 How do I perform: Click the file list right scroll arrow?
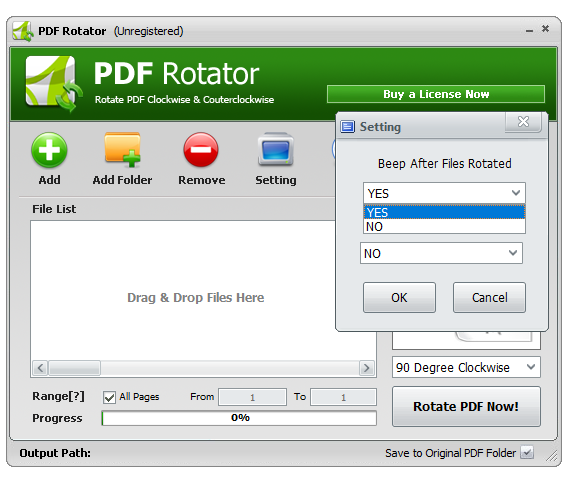pyautogui.click(x=367, y=368)
